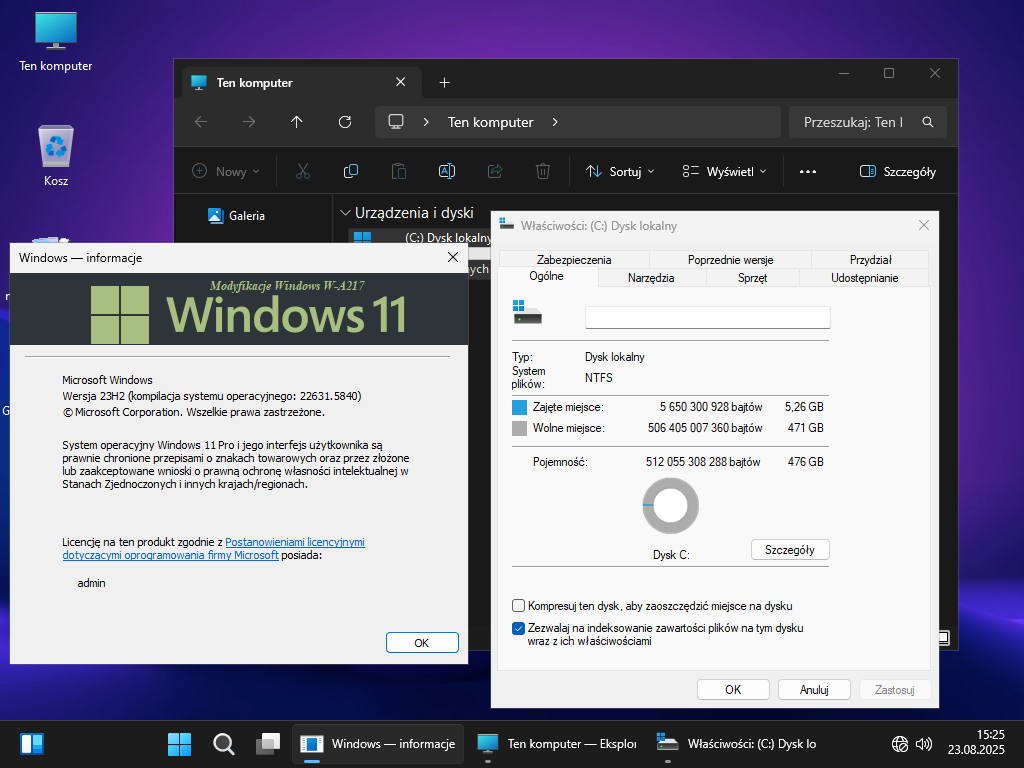1024x768 pixels.
Task: Click the Delete trash icon in toolbar
Action: coord(542,171)
